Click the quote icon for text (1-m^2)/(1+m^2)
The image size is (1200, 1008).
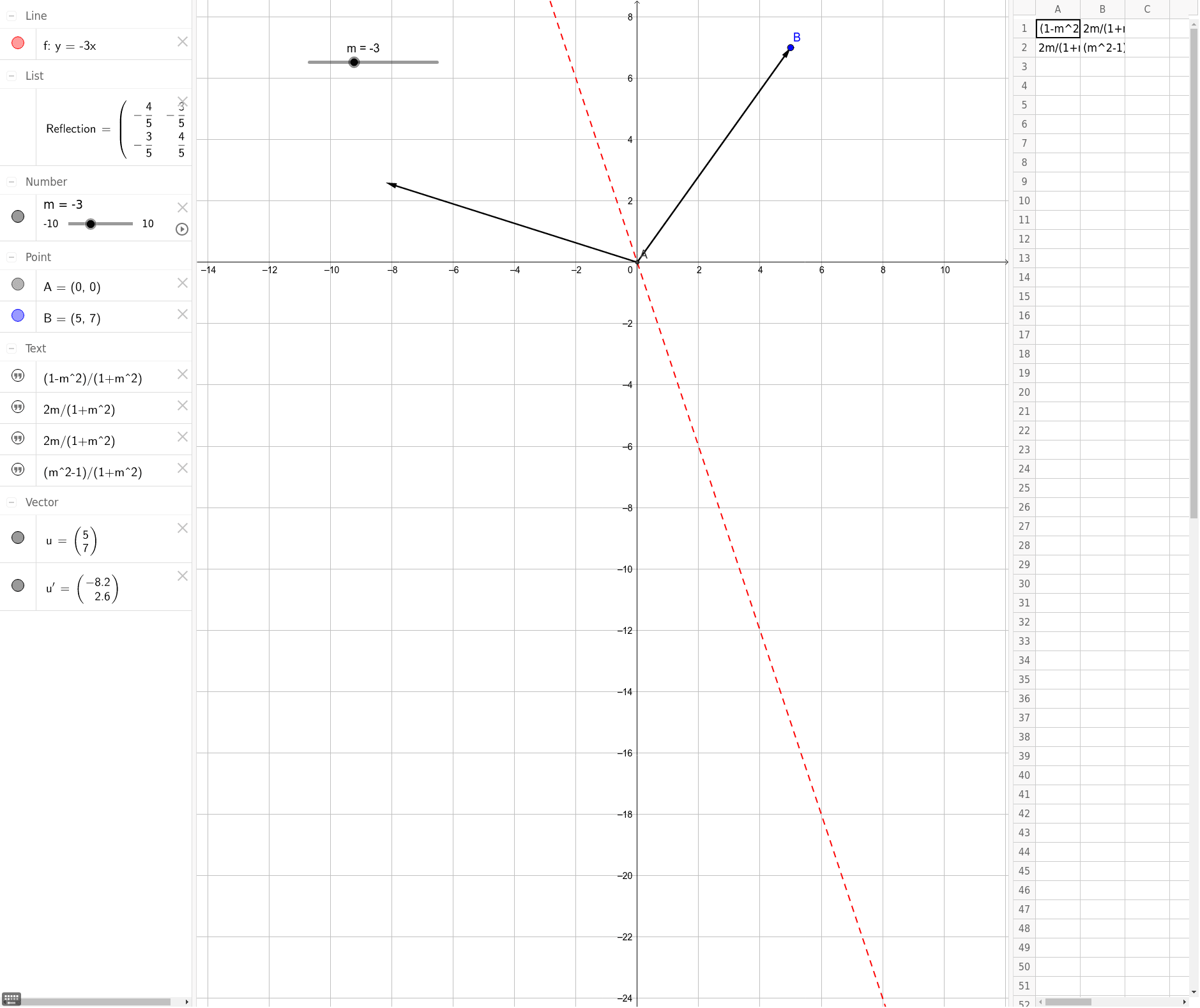[17, 376]
